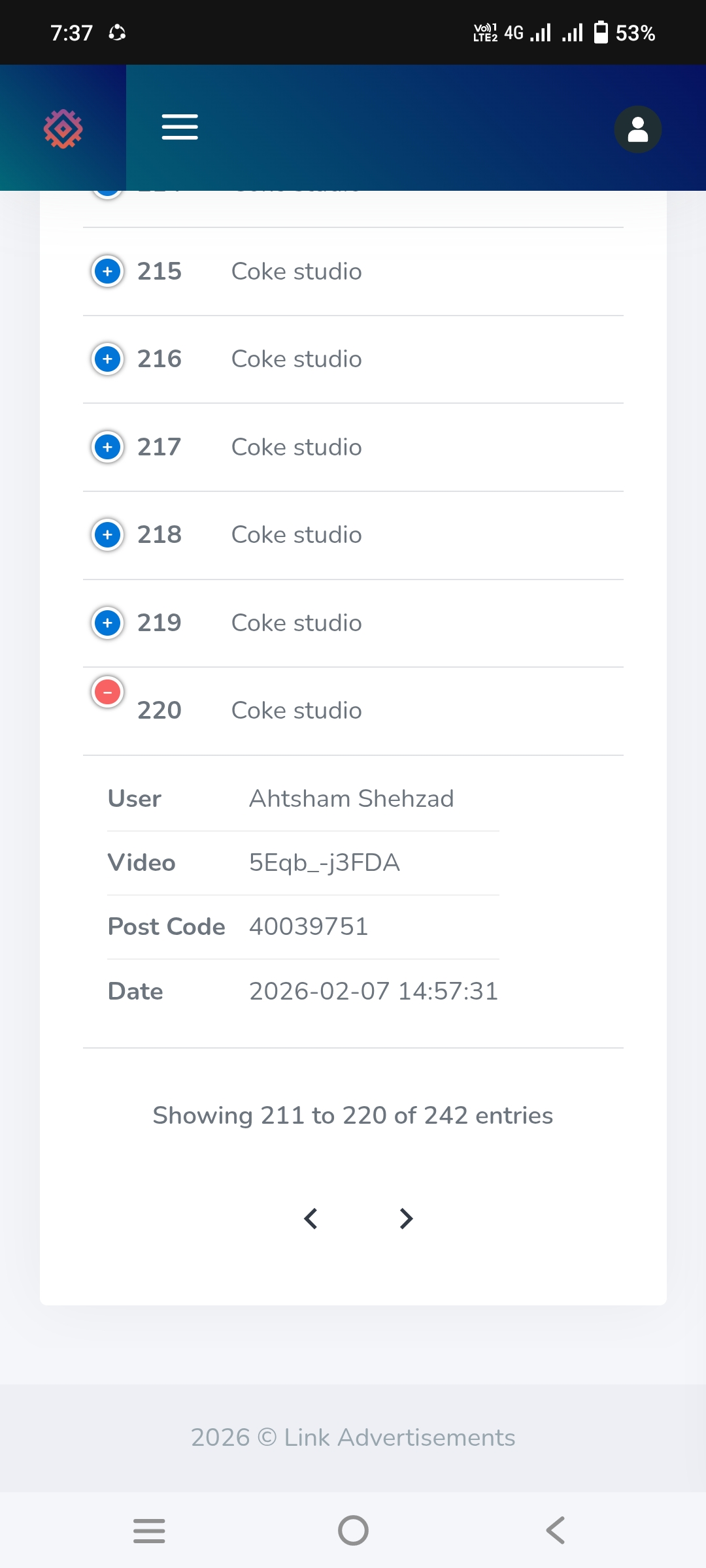706x1568 pixels.
Task: Select video ID 5Eqb_-j3FDA
Action: (324, 863)
